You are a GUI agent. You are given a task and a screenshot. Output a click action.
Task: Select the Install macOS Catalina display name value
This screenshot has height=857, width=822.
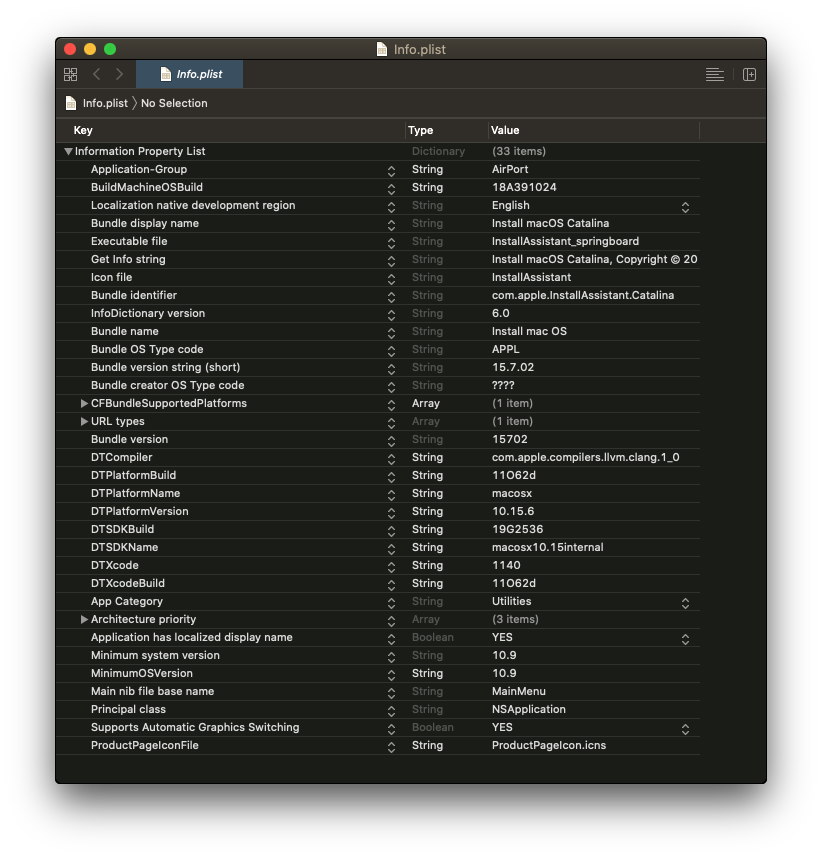(550, 224)
